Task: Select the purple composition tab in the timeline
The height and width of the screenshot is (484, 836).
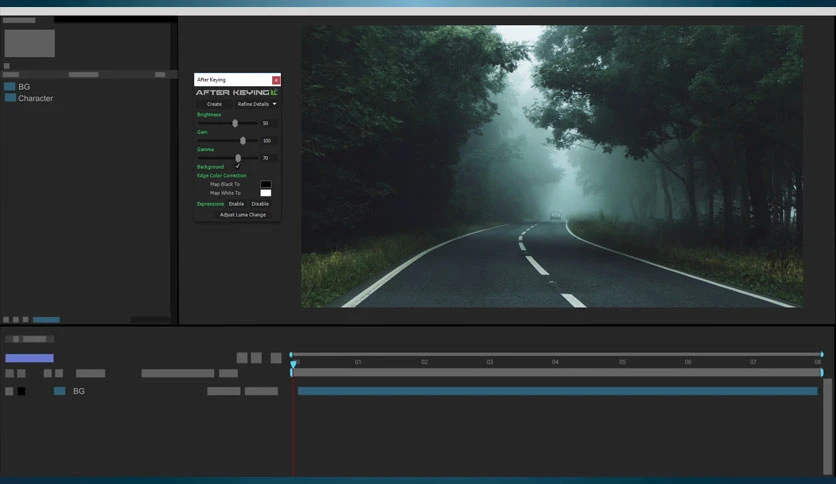Action: pyautogui.click(x=29, y=358)
